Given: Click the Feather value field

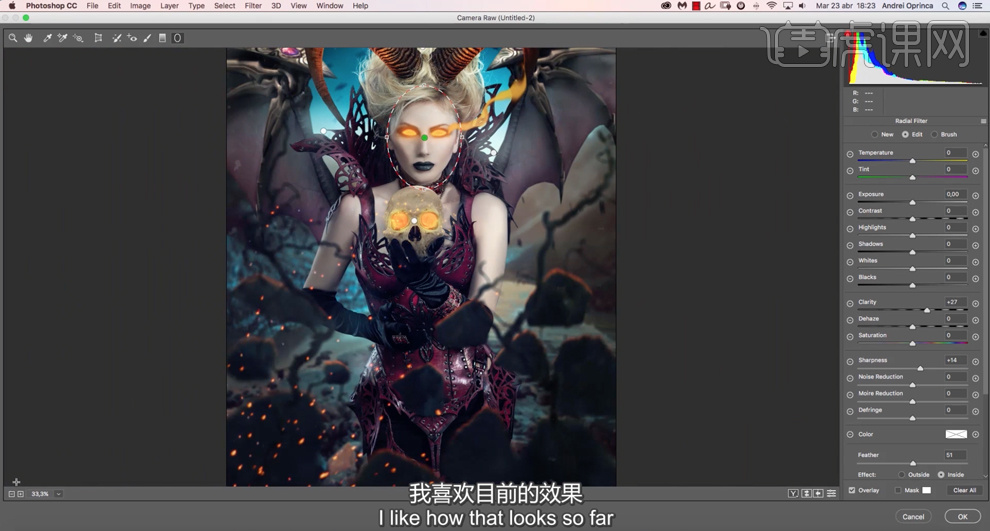Looking at the screenshot, I should coord(955,455).
